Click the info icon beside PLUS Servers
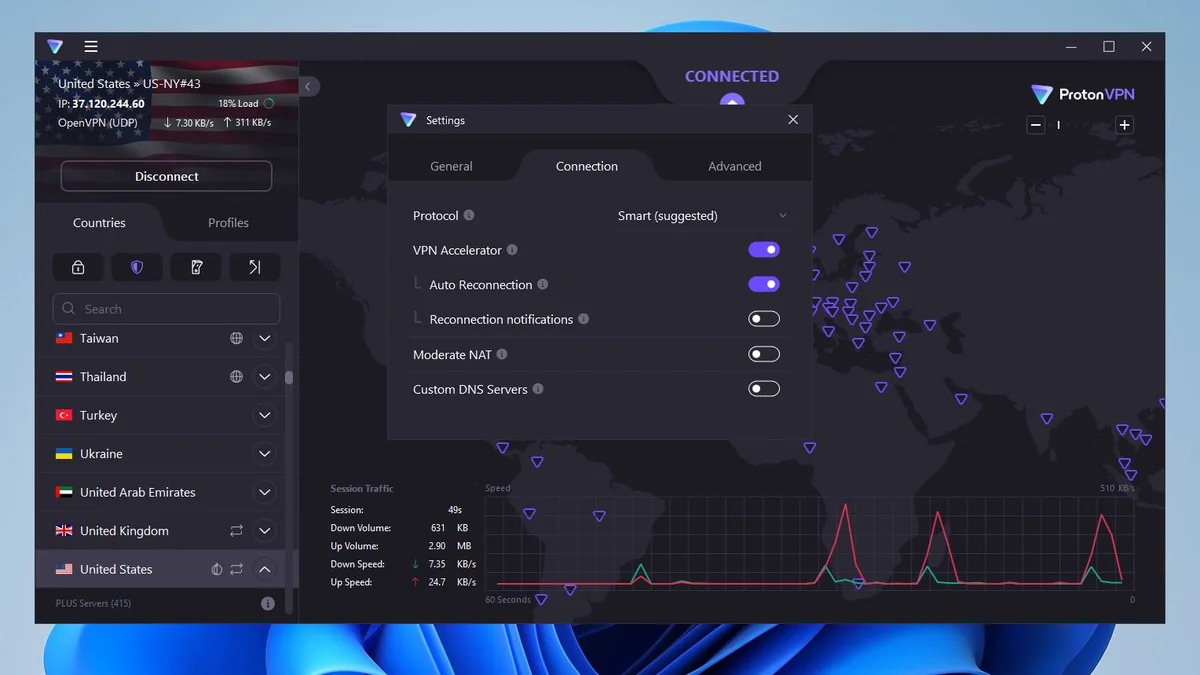 [267, 604]
